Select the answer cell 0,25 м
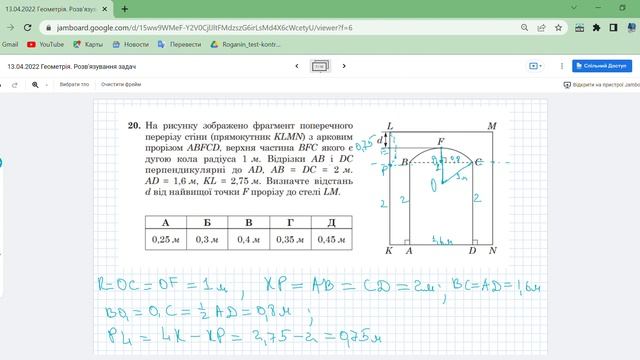 [x=166, y=239]
